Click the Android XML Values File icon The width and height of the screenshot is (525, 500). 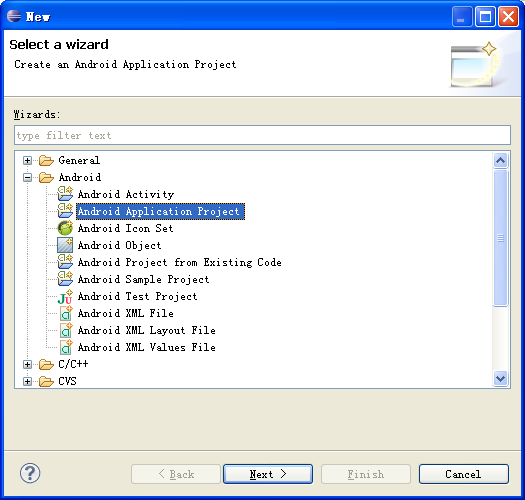(x=66, y=347)
